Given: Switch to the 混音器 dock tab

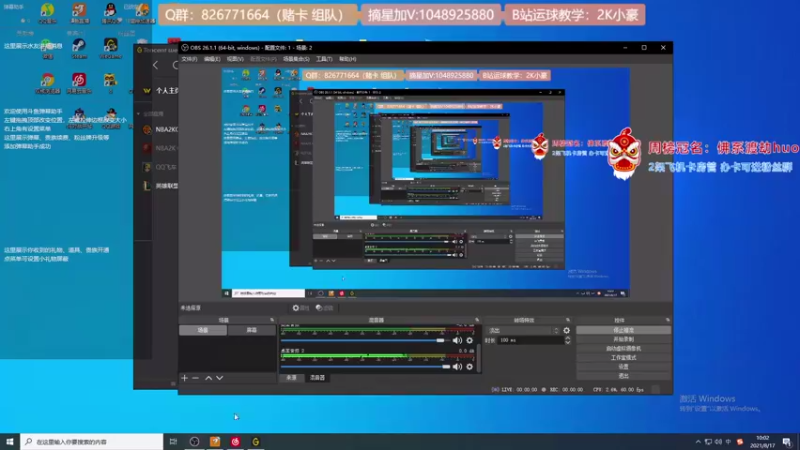Looking at the screenshot, I should (x=317, y=378).
